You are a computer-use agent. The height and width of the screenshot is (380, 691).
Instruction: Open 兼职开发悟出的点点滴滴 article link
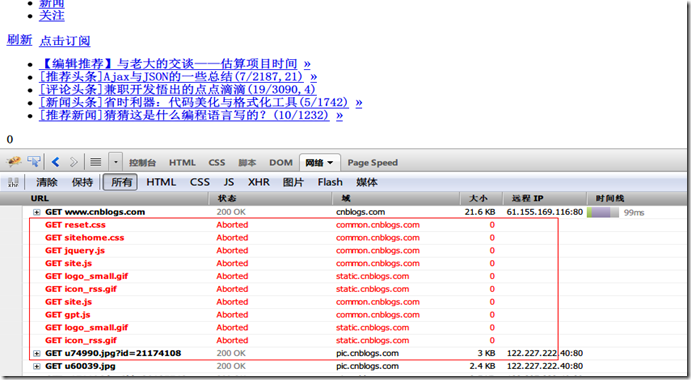[177, 89]
